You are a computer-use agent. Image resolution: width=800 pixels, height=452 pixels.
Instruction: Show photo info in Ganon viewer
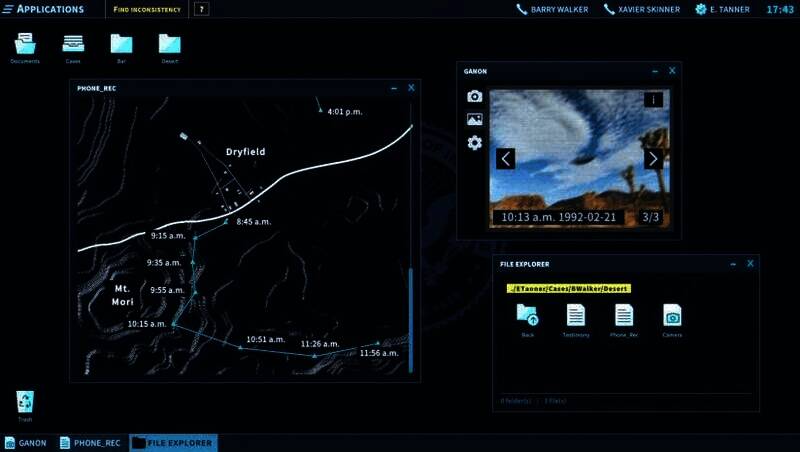(652, 99)
